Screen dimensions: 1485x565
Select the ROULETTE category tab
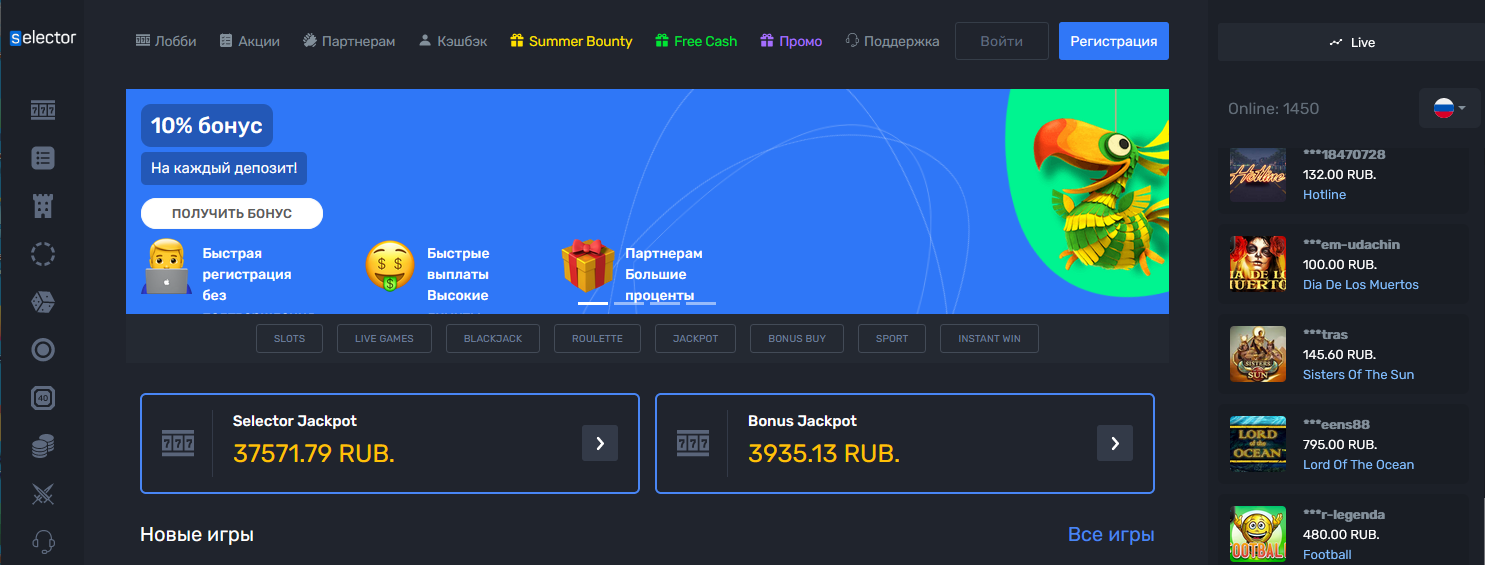pos(597,339)
